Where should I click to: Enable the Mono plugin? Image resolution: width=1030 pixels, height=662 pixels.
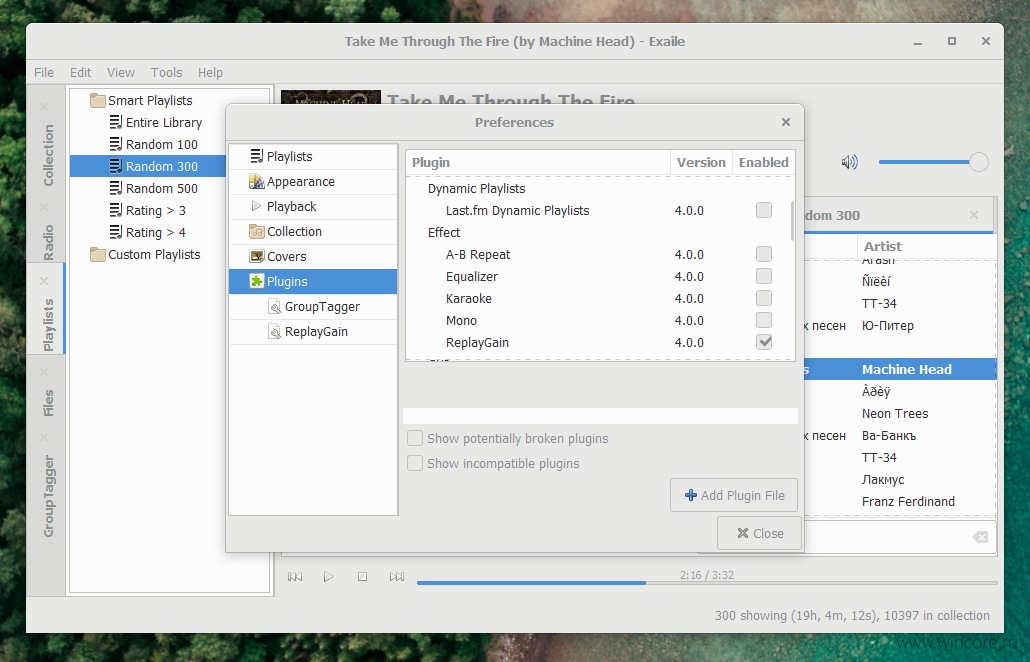pyautogui.click(x=763, y=320)
